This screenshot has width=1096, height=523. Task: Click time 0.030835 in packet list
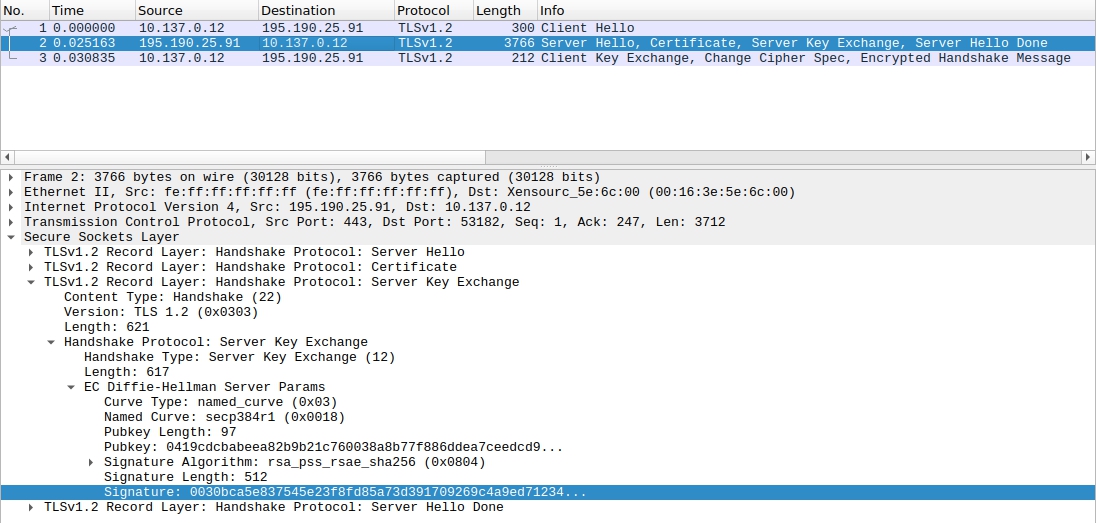point(84,58)
